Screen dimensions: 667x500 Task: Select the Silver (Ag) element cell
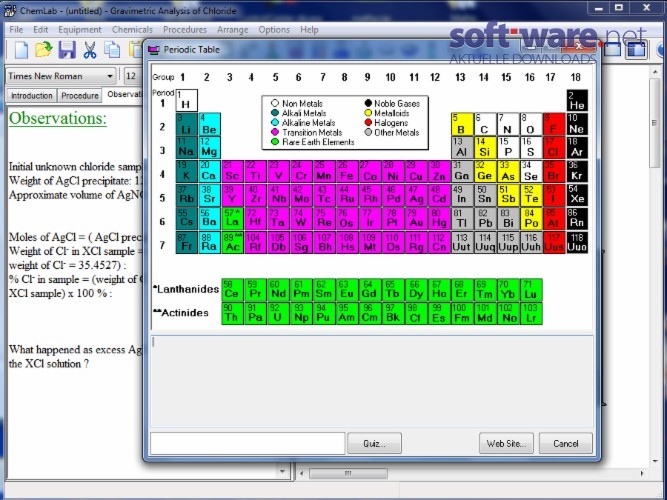[416, 195]
